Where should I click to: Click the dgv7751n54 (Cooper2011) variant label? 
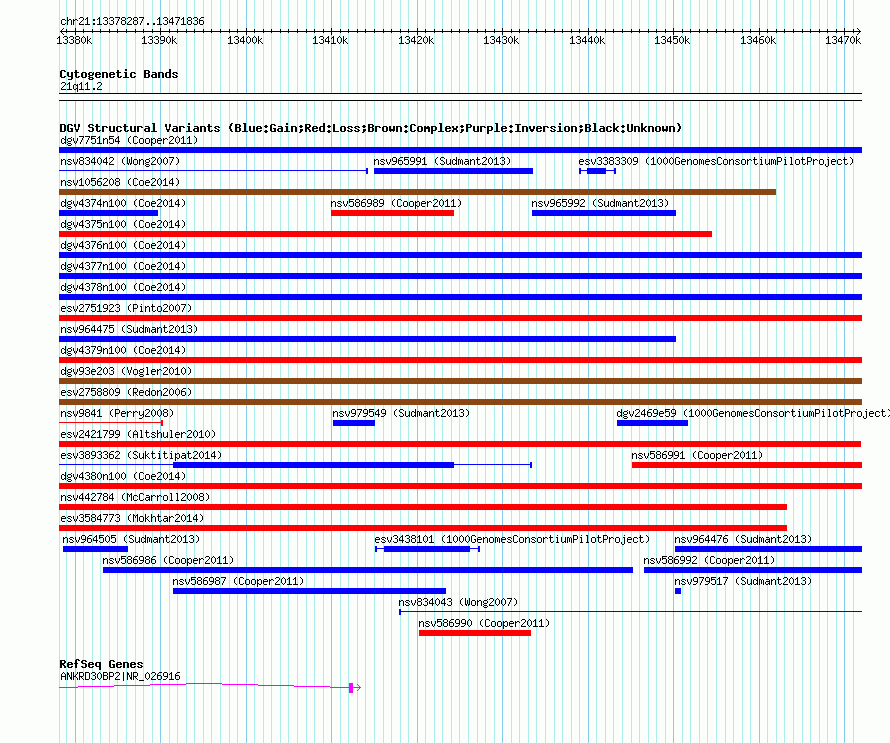click(x=129, y=140)
